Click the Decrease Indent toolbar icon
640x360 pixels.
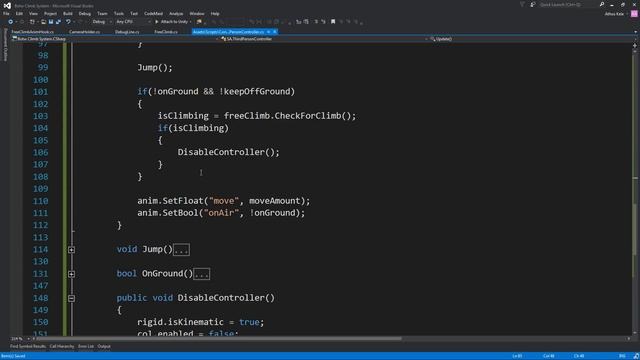coord(298,22)
